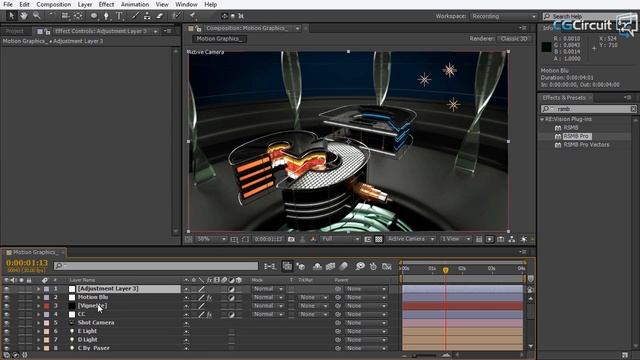This screenshot has height=360, width=640.
Task: Click the timeline current time 0:00:01:13
Action: click(27, 263)
